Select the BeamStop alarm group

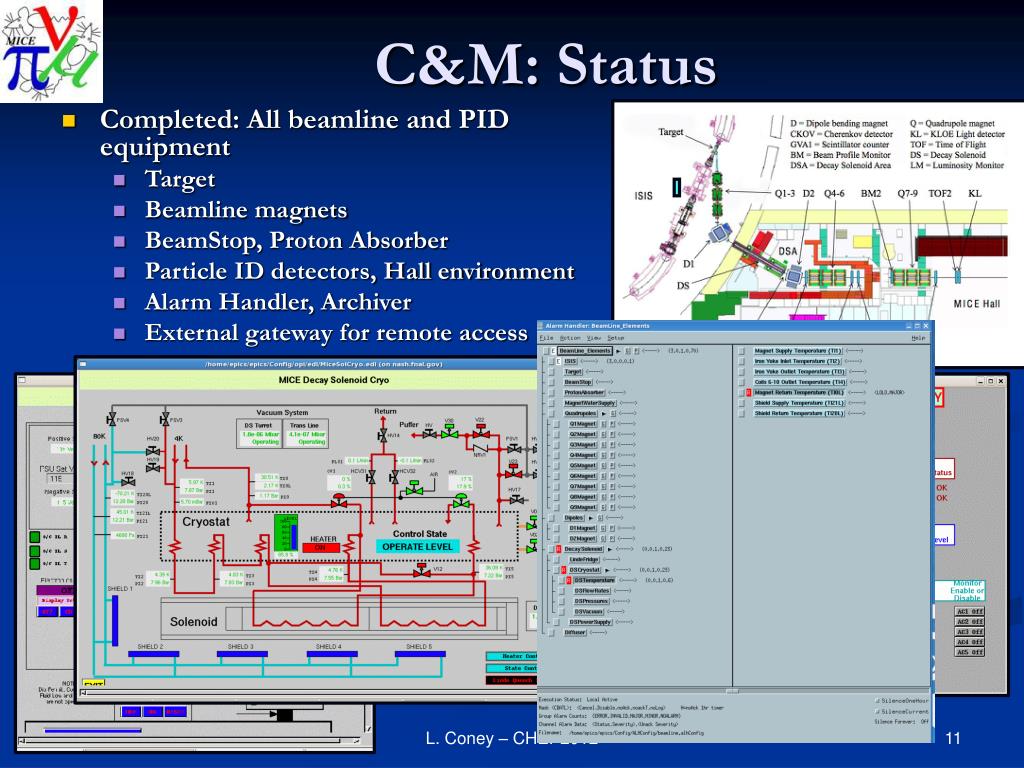click(x=578, y=382)
